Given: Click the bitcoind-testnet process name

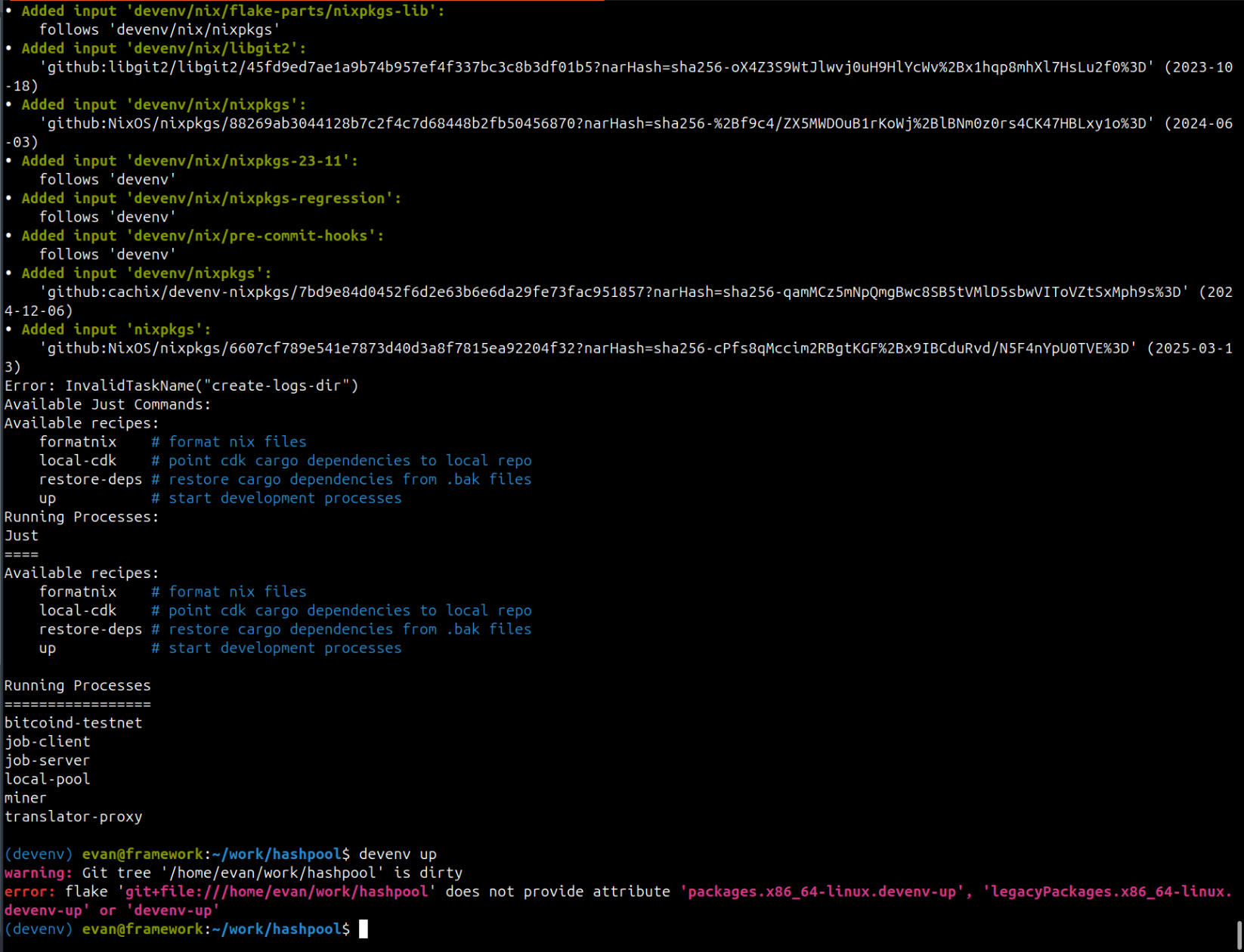Looking at the screenshot, I should (73, 723).
